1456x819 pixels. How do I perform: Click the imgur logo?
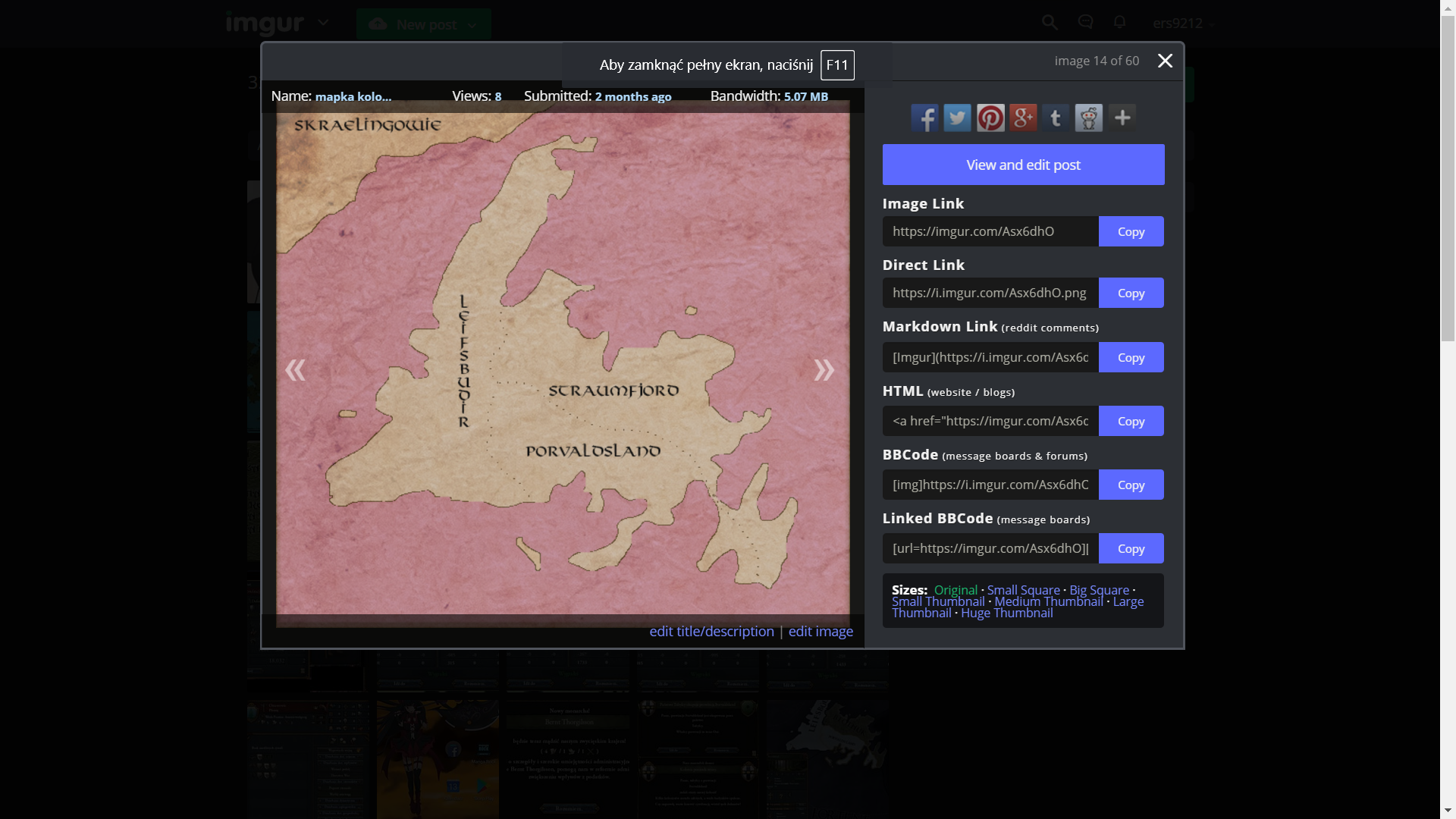[x=265, y=24]
